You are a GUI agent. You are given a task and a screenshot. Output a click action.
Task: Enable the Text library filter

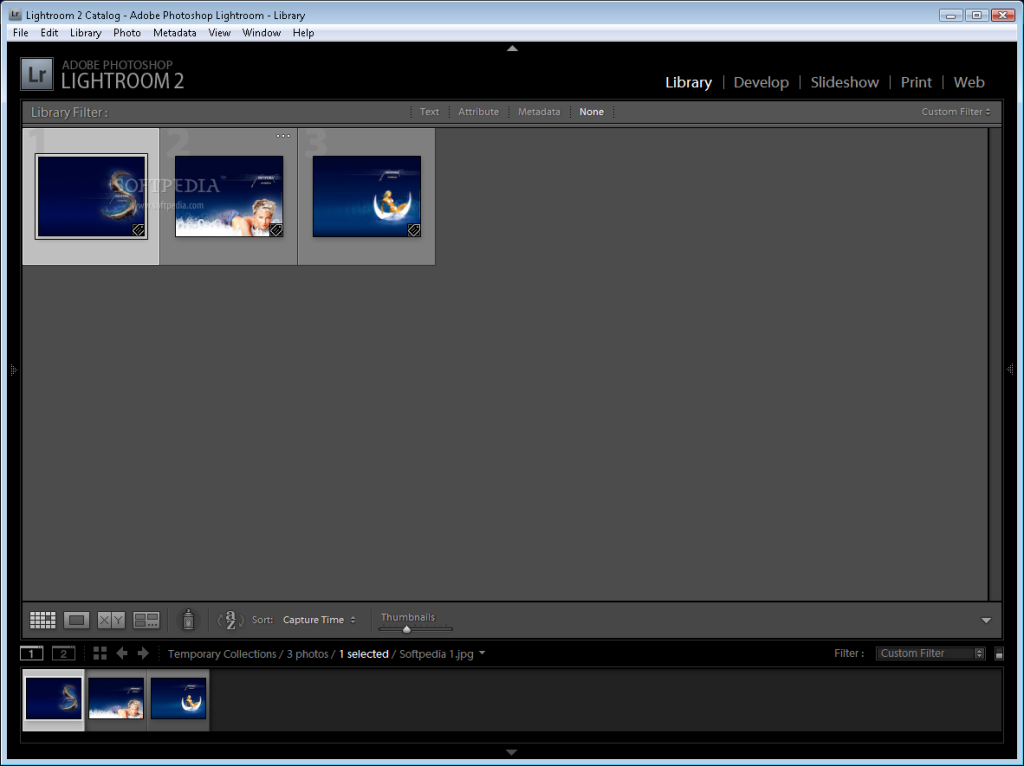[x=429, y=112]
